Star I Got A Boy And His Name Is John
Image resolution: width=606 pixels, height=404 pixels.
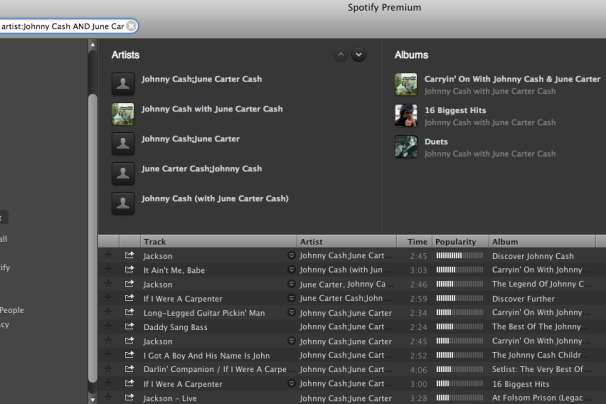pyautogui.click(x=109, y=355)
